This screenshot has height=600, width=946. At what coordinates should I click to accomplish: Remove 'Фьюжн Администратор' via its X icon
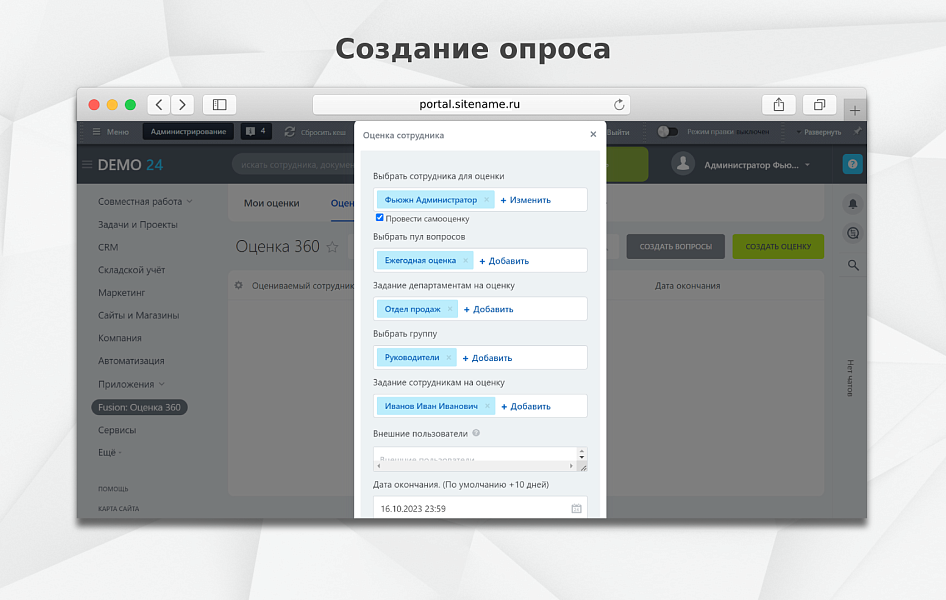(487, 199)
